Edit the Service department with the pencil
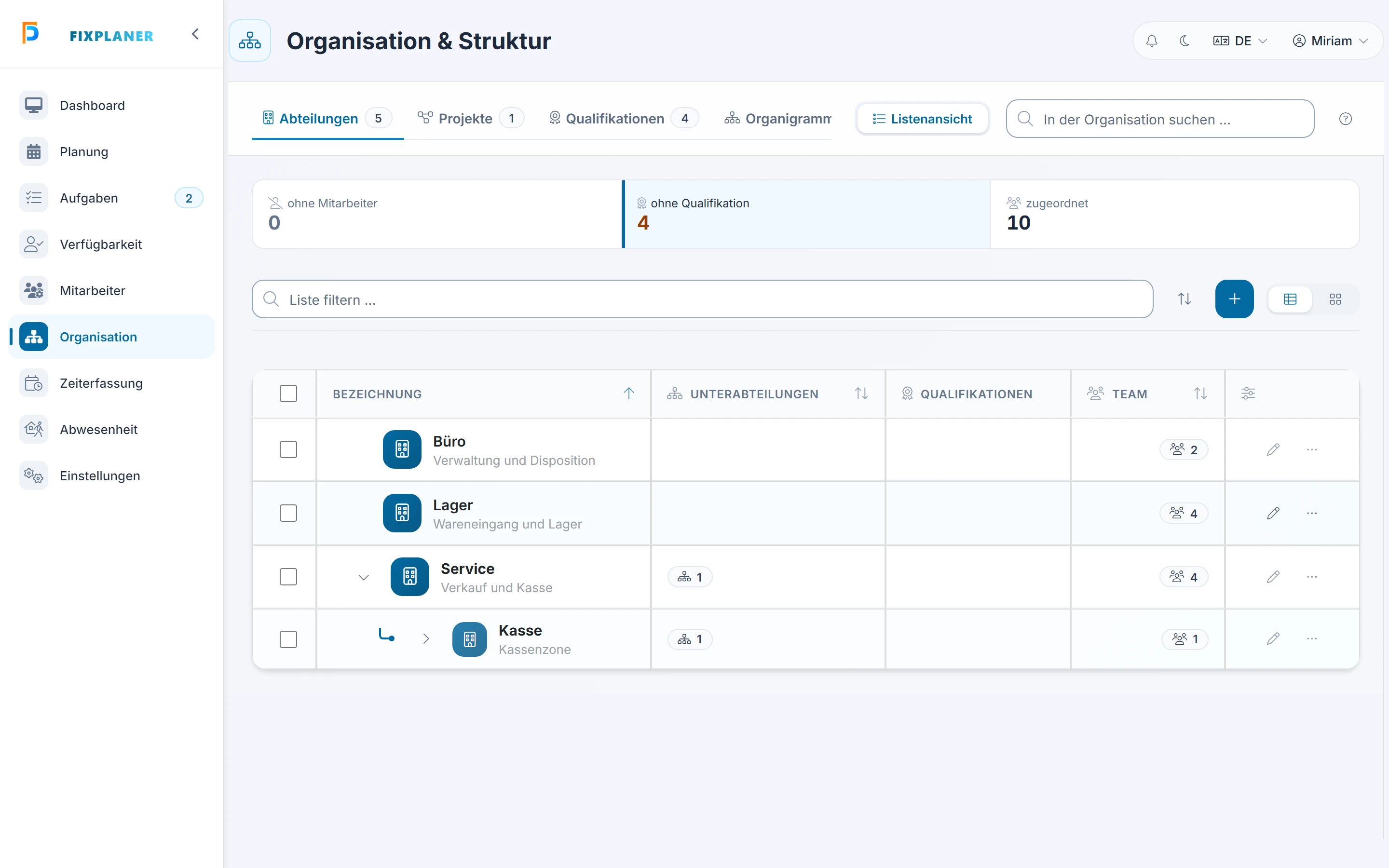The width and height of the screenshot is (1389, 868). 1273,577
